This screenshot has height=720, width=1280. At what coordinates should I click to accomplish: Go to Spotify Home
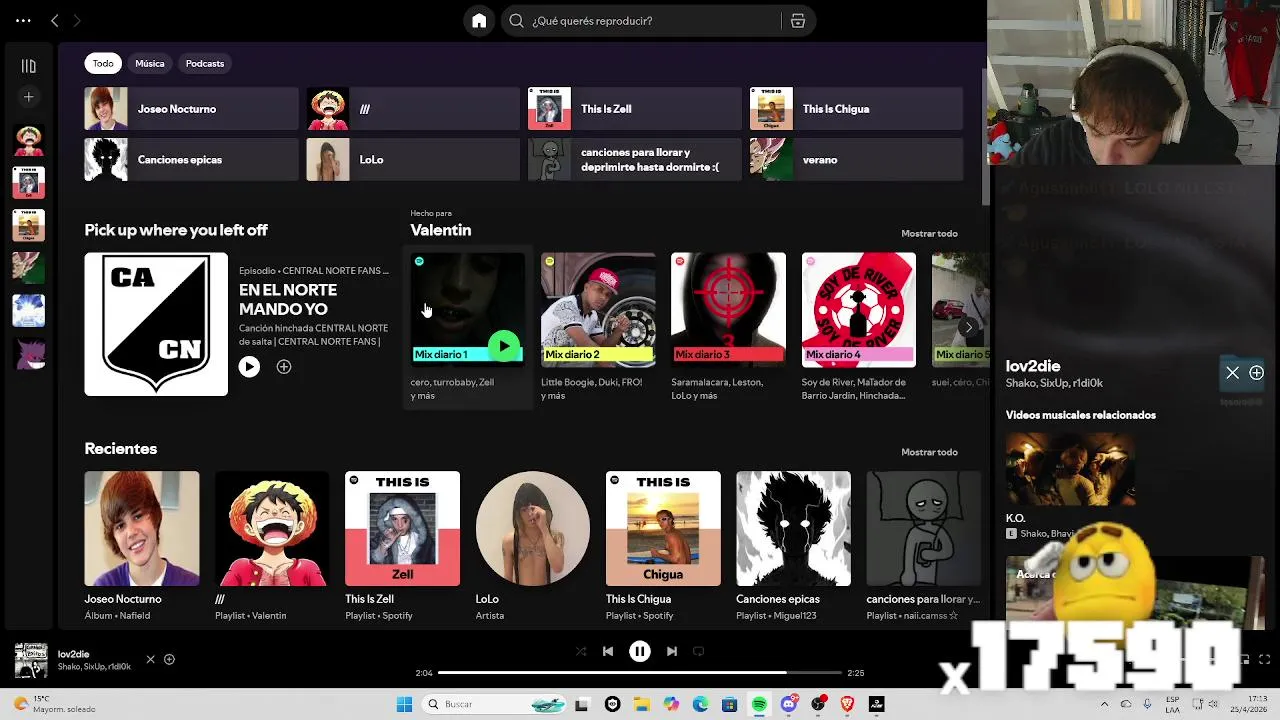pyautogui.click(x=479, y=21)
